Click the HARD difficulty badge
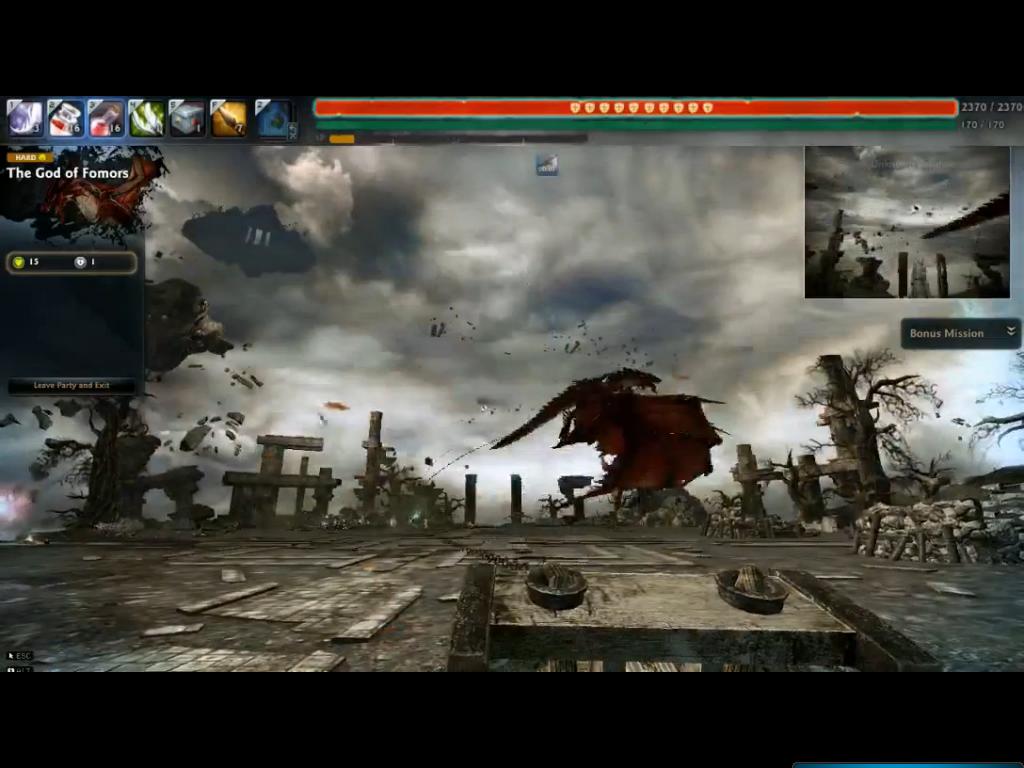The image size is (1024, 768). (30, 157)
